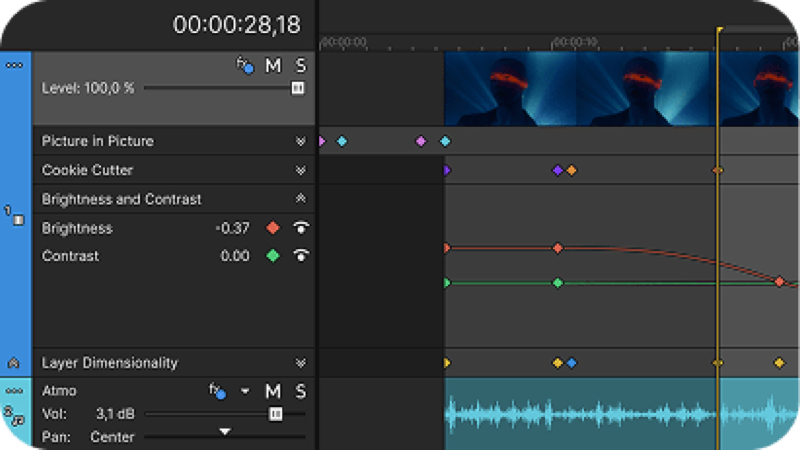The height and width of the screenshot is (450, 800).
Task: Adjust the video Level slider handle
Action: coord(298,88)
